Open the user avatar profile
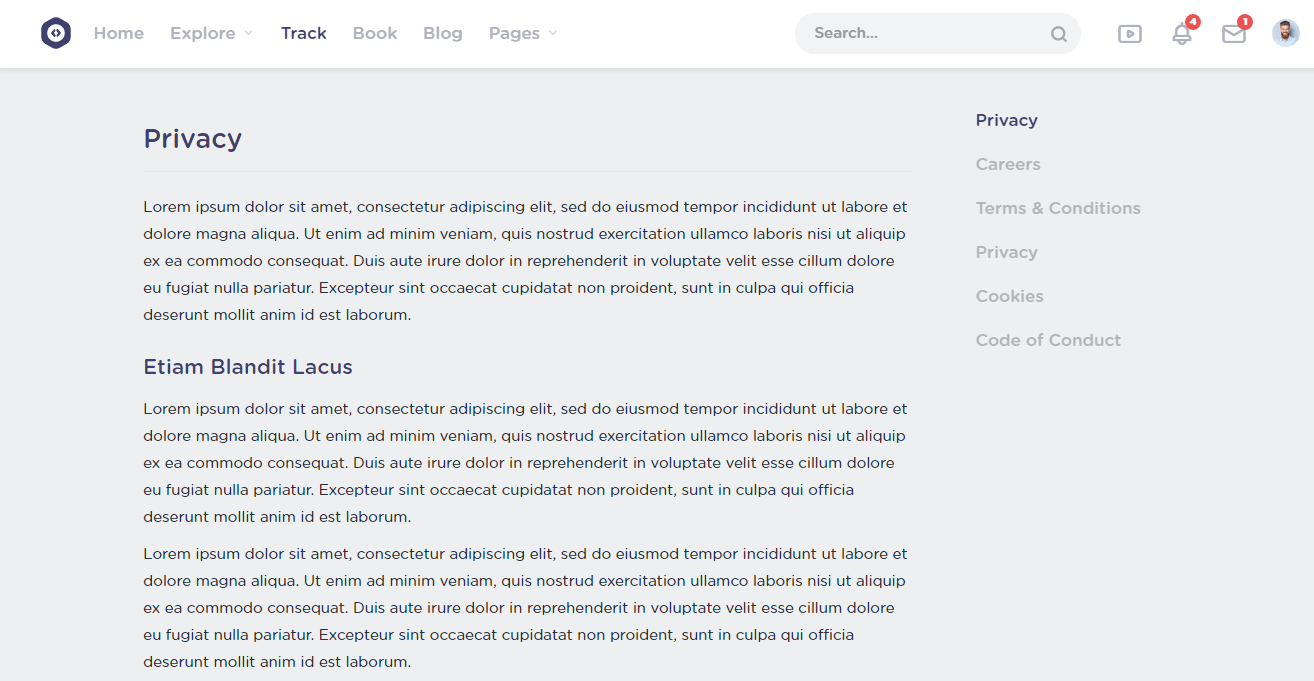Screen dimensions: 1314x681 [x=1286, y=33]
